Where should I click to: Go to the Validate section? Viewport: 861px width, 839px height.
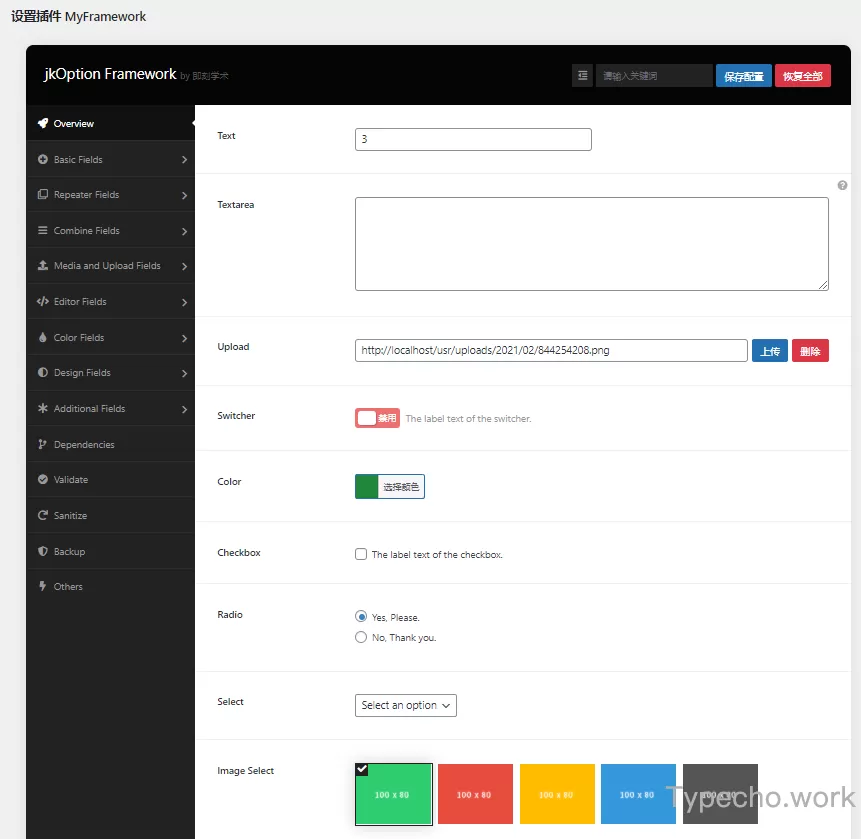click(x=71, y=480)
